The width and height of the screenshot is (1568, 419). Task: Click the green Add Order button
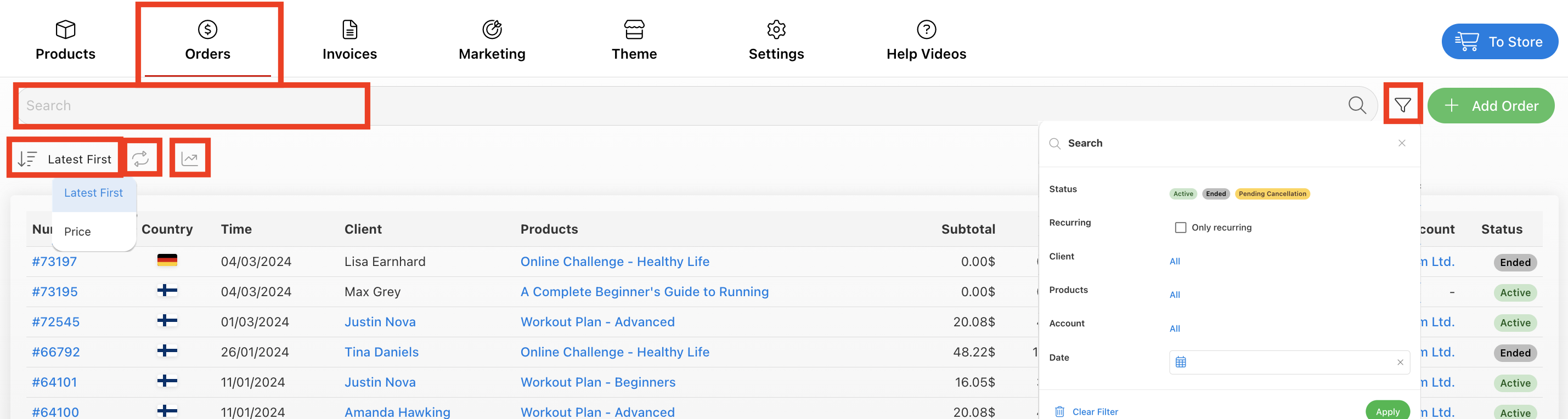tap(1490, 105)
